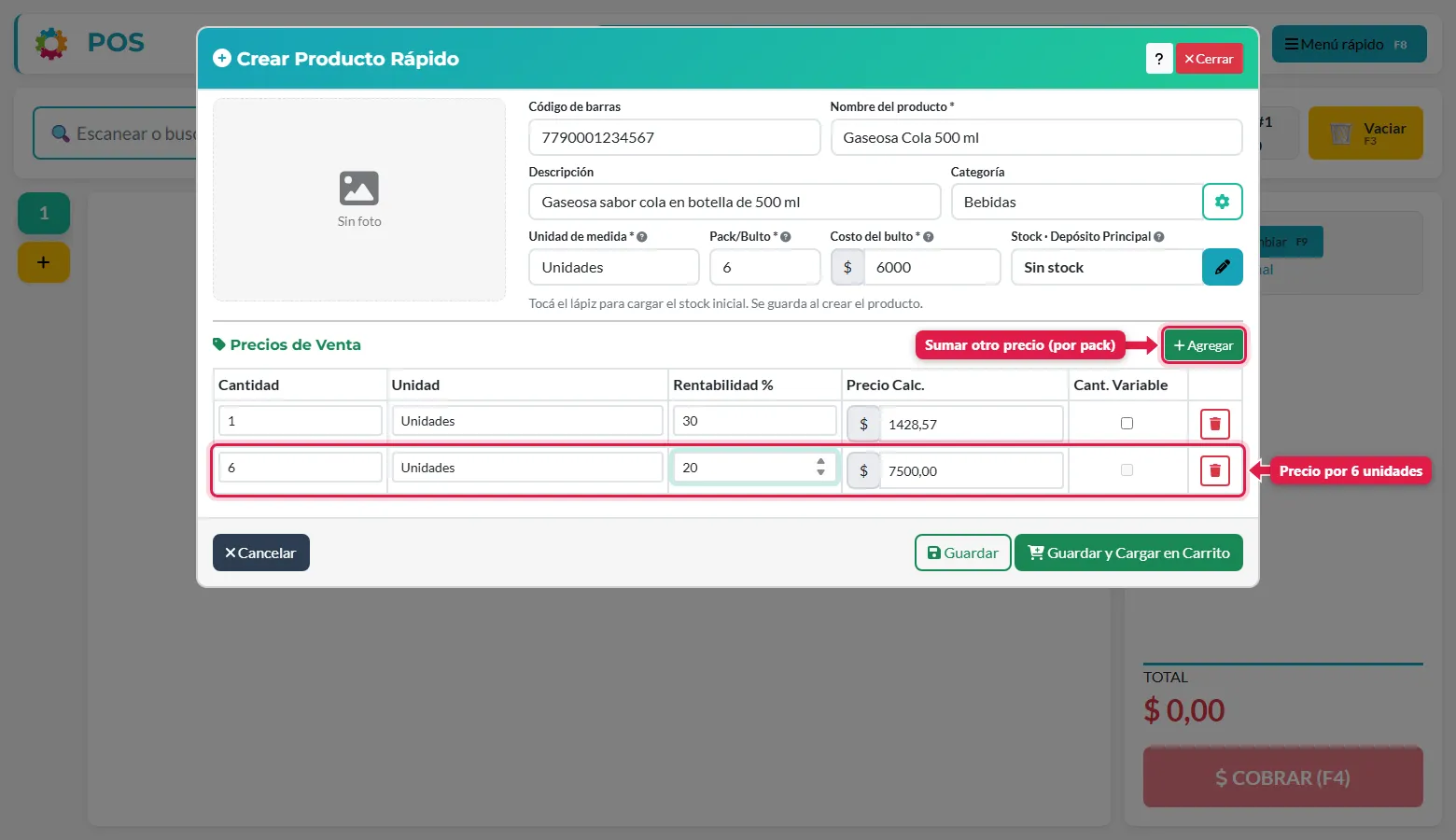This screenshot has width=1456, height=840.
Task: Toggle Cant. Variable checkbox in quantity 6 row
Action: coord(1127,469)
